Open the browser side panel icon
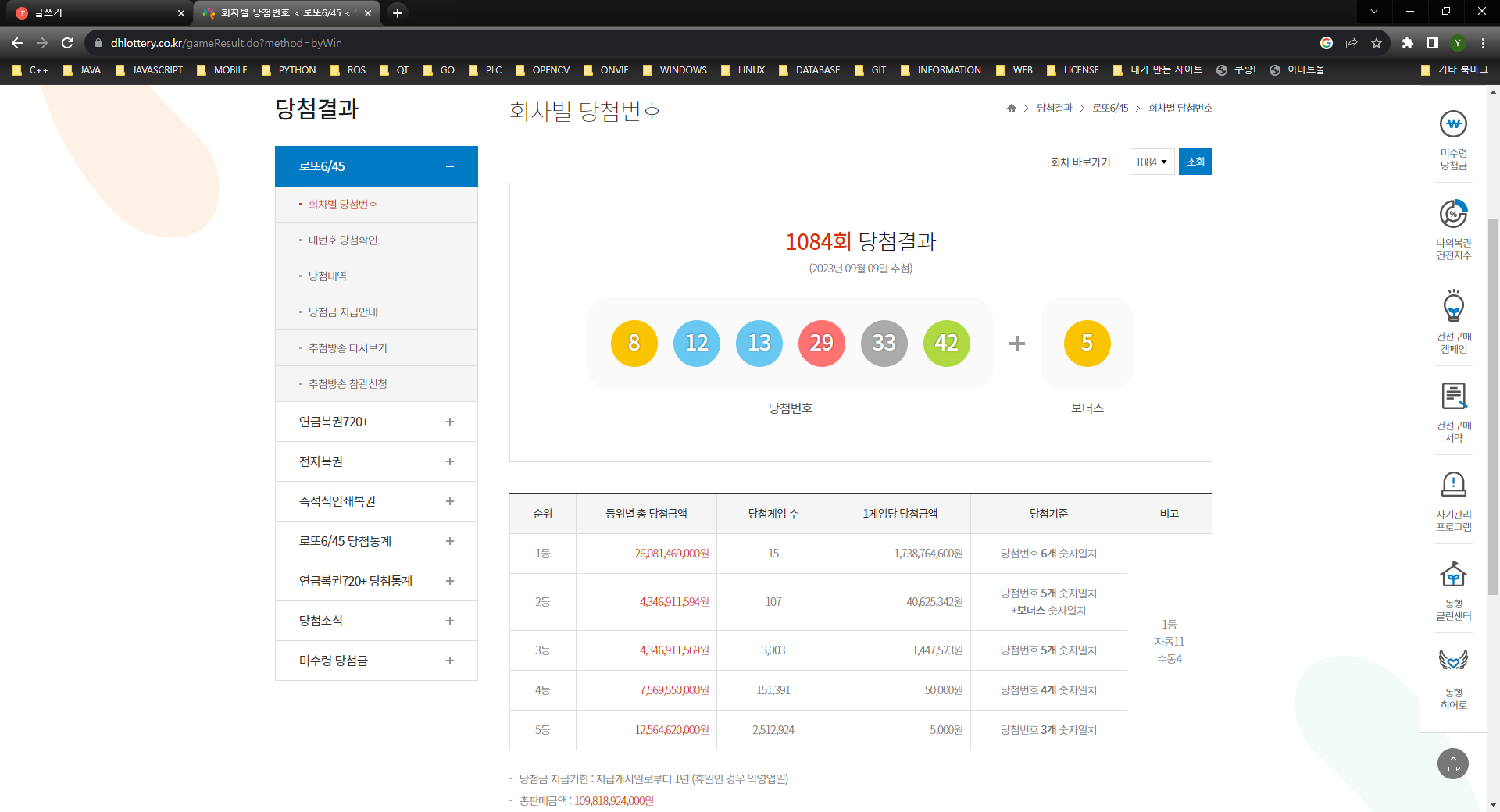This screenshot has width=1500, height=812. [1432, 43]
